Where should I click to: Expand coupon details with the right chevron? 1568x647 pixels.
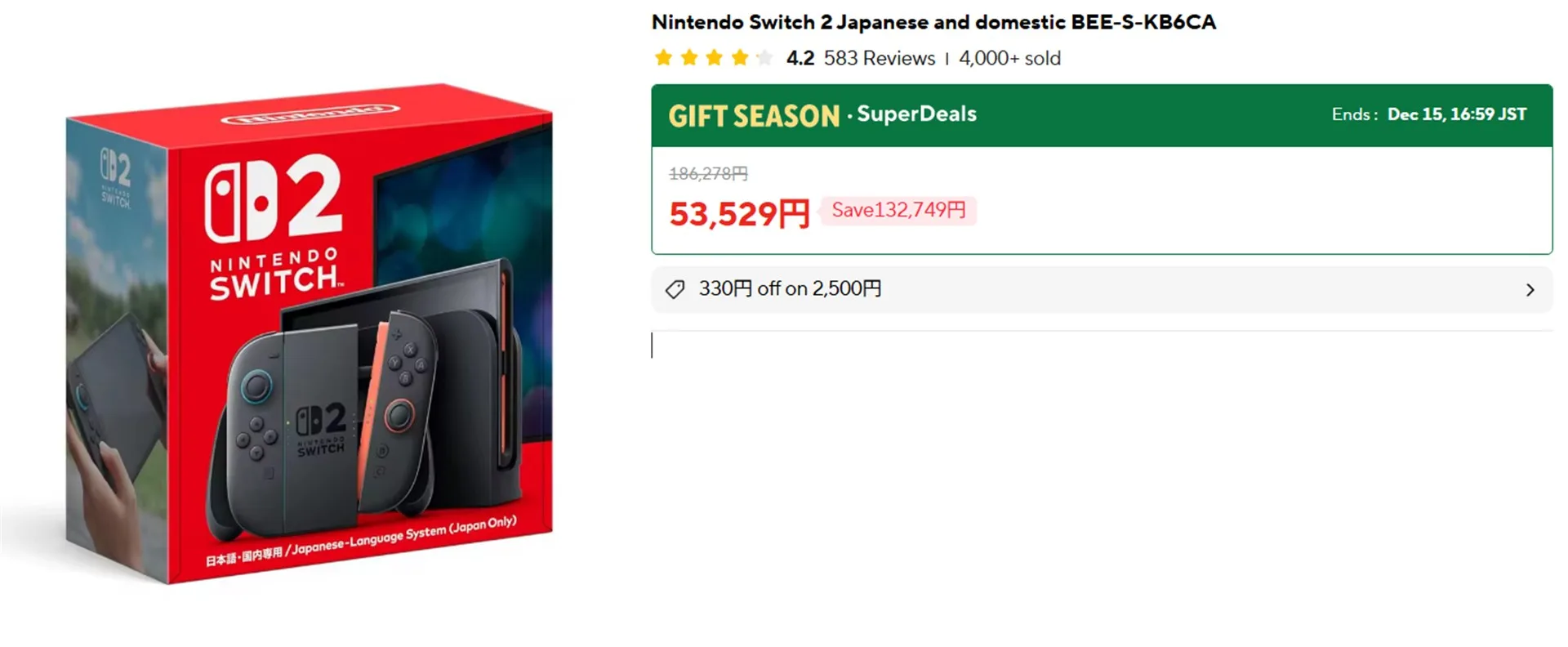(1530, 290)
